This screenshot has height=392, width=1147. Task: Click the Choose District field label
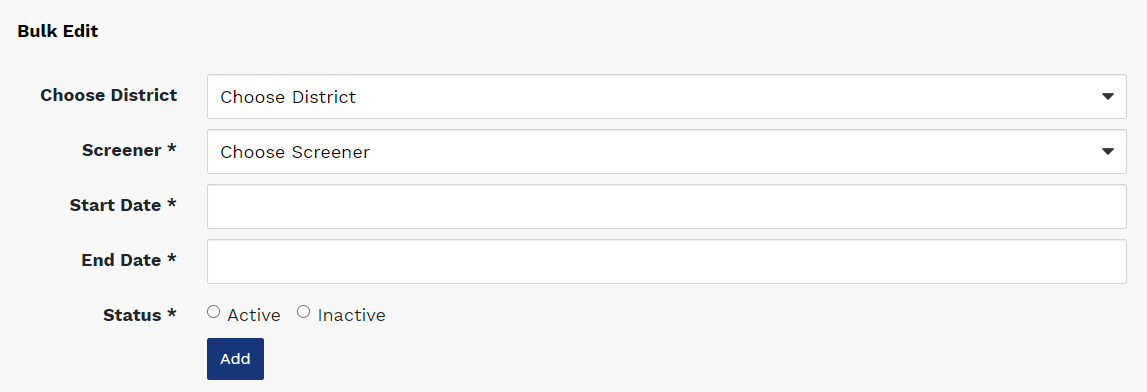pyautogui.click(x=108, y=95)
